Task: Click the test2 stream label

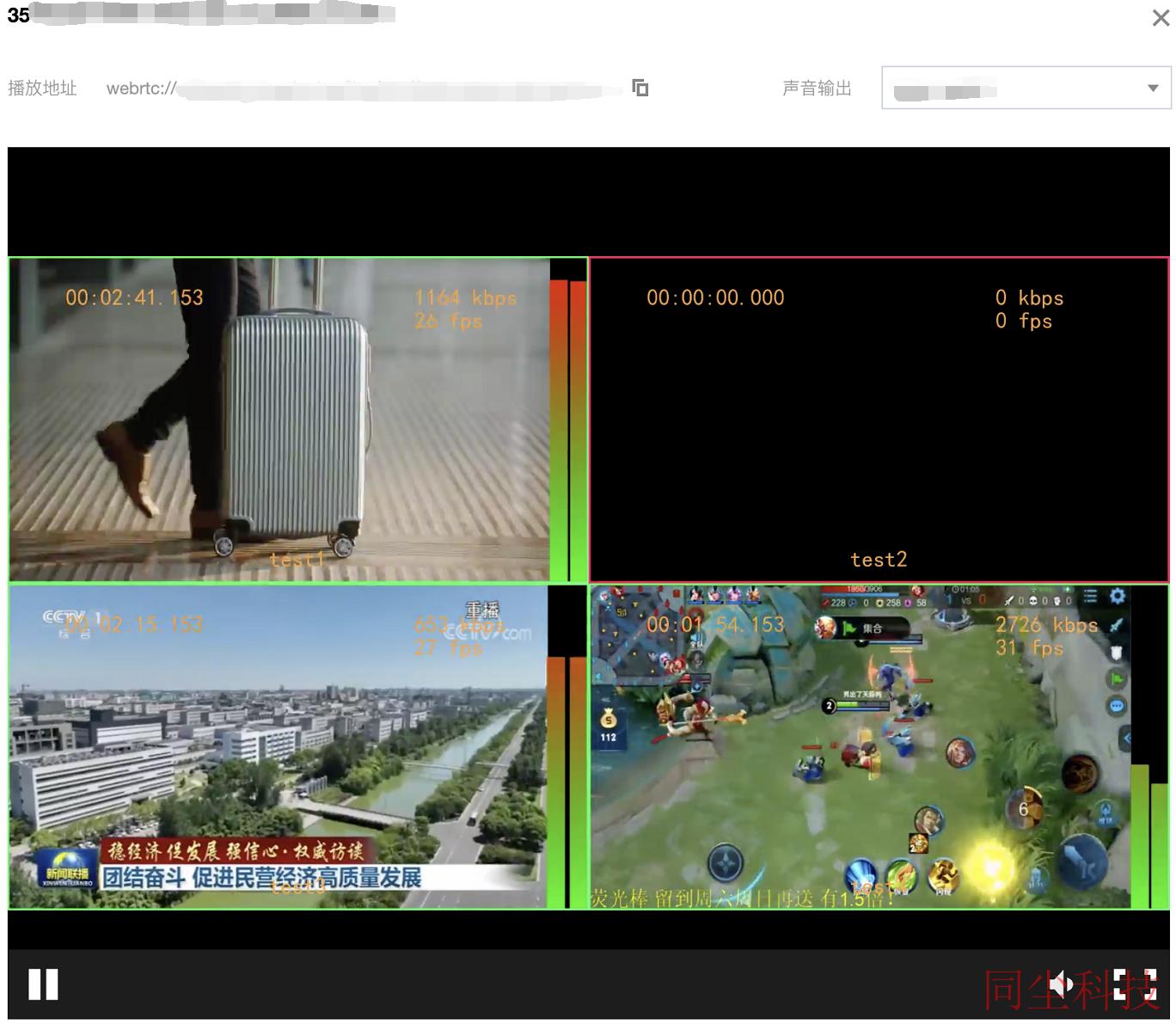Action: click(879, 560)
